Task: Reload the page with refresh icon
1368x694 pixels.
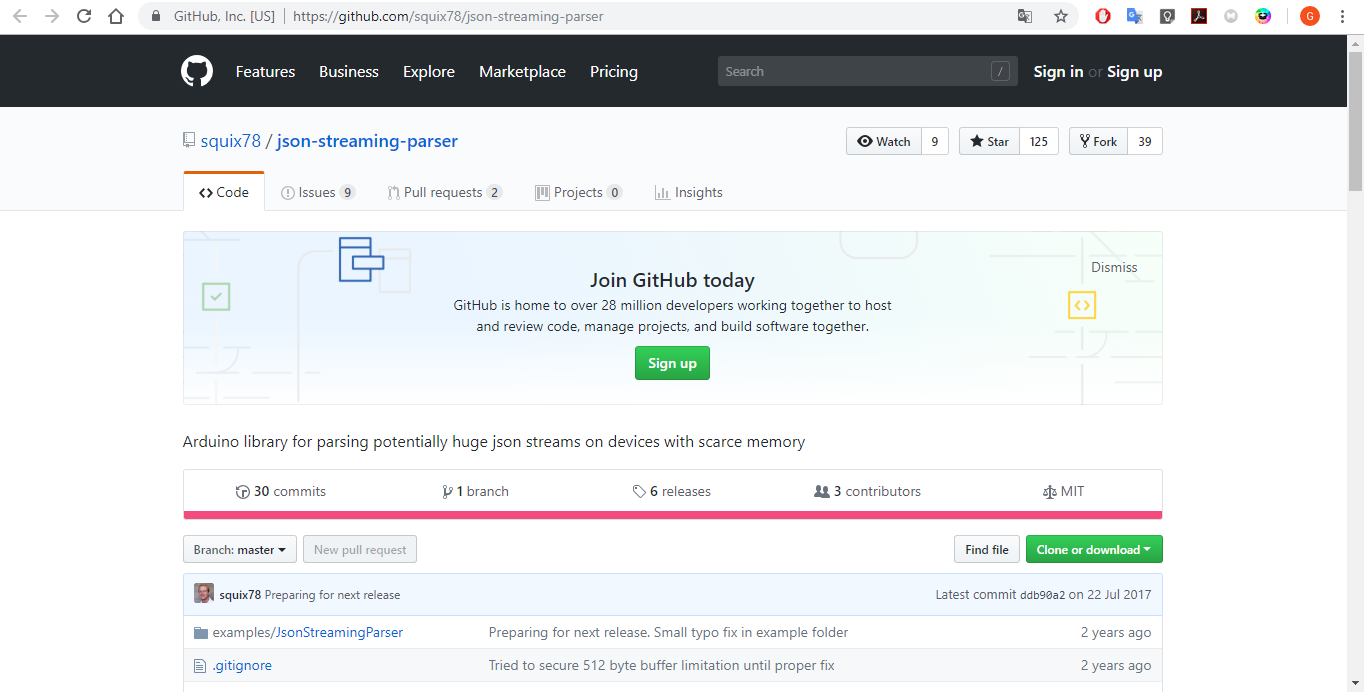Action: [84, 16]
